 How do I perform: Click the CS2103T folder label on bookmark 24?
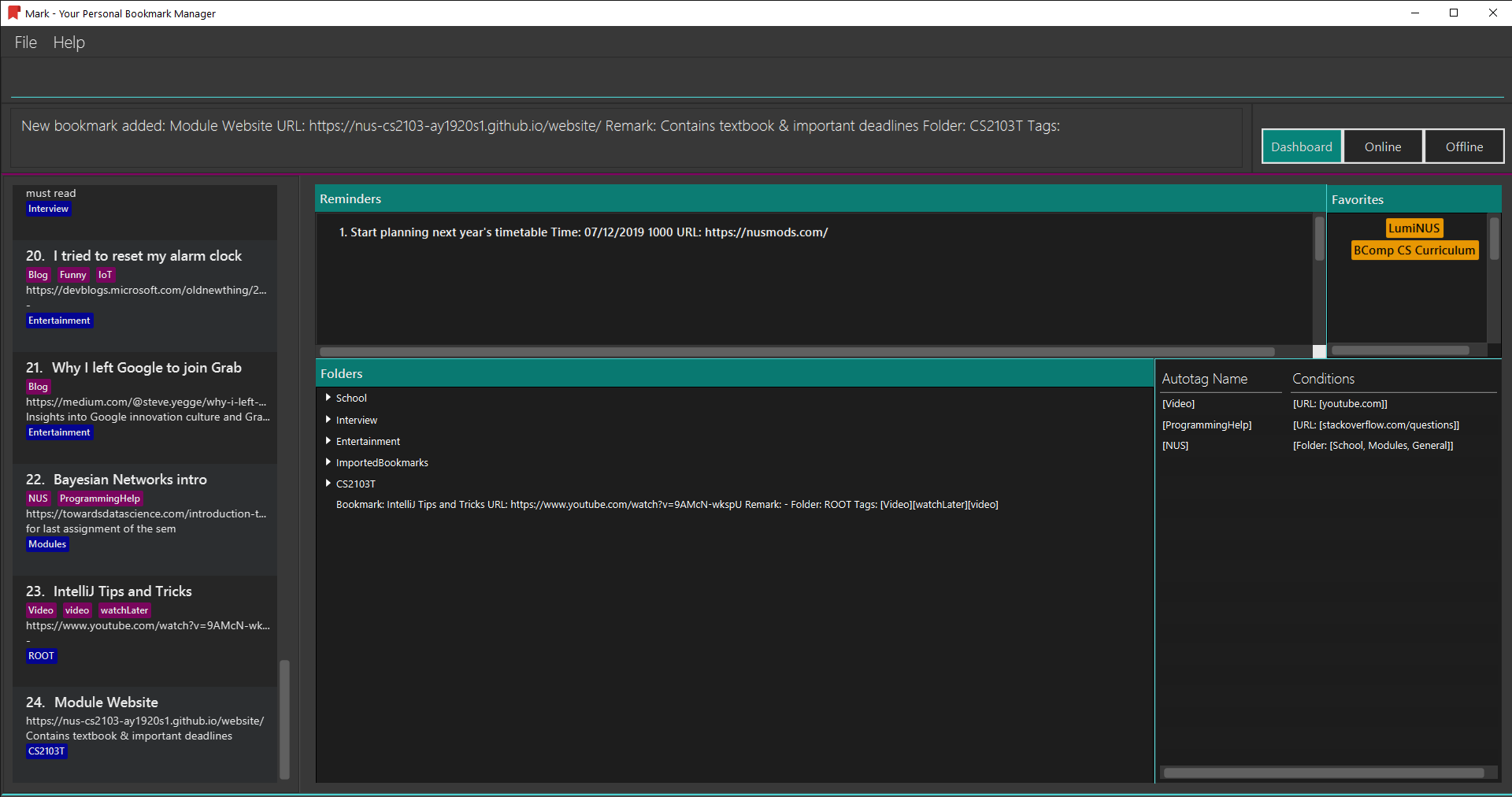click(x=46, y=751)
